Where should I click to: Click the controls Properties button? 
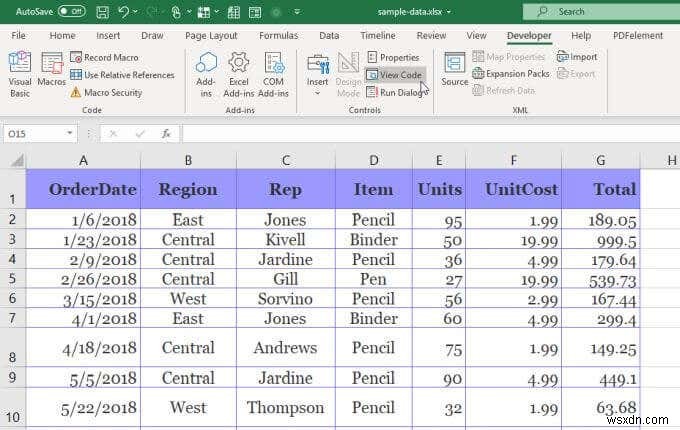point(393,57)
